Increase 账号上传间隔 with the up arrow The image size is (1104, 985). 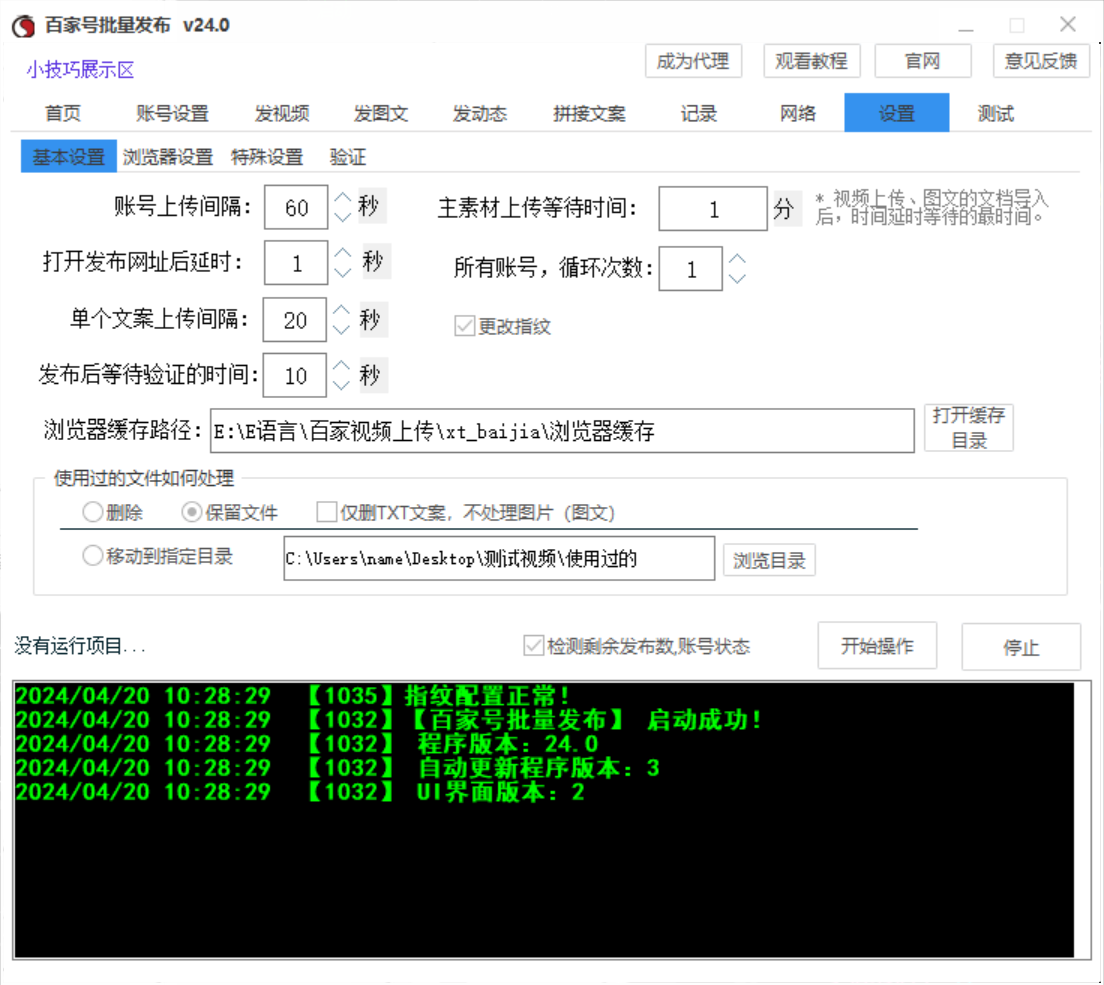point(342,199)
